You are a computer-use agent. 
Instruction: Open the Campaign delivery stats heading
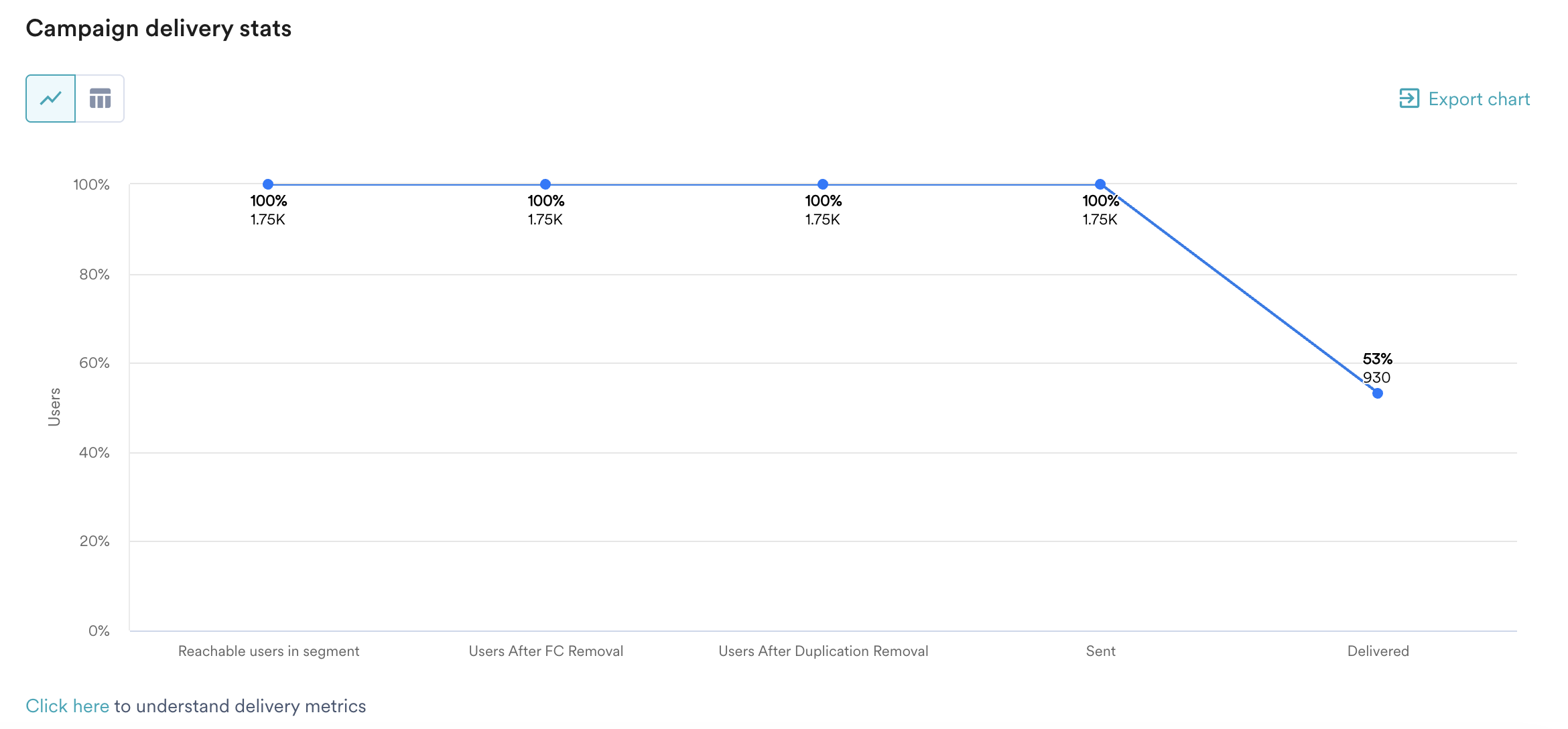pyautogui.click(x=158, y=28)
